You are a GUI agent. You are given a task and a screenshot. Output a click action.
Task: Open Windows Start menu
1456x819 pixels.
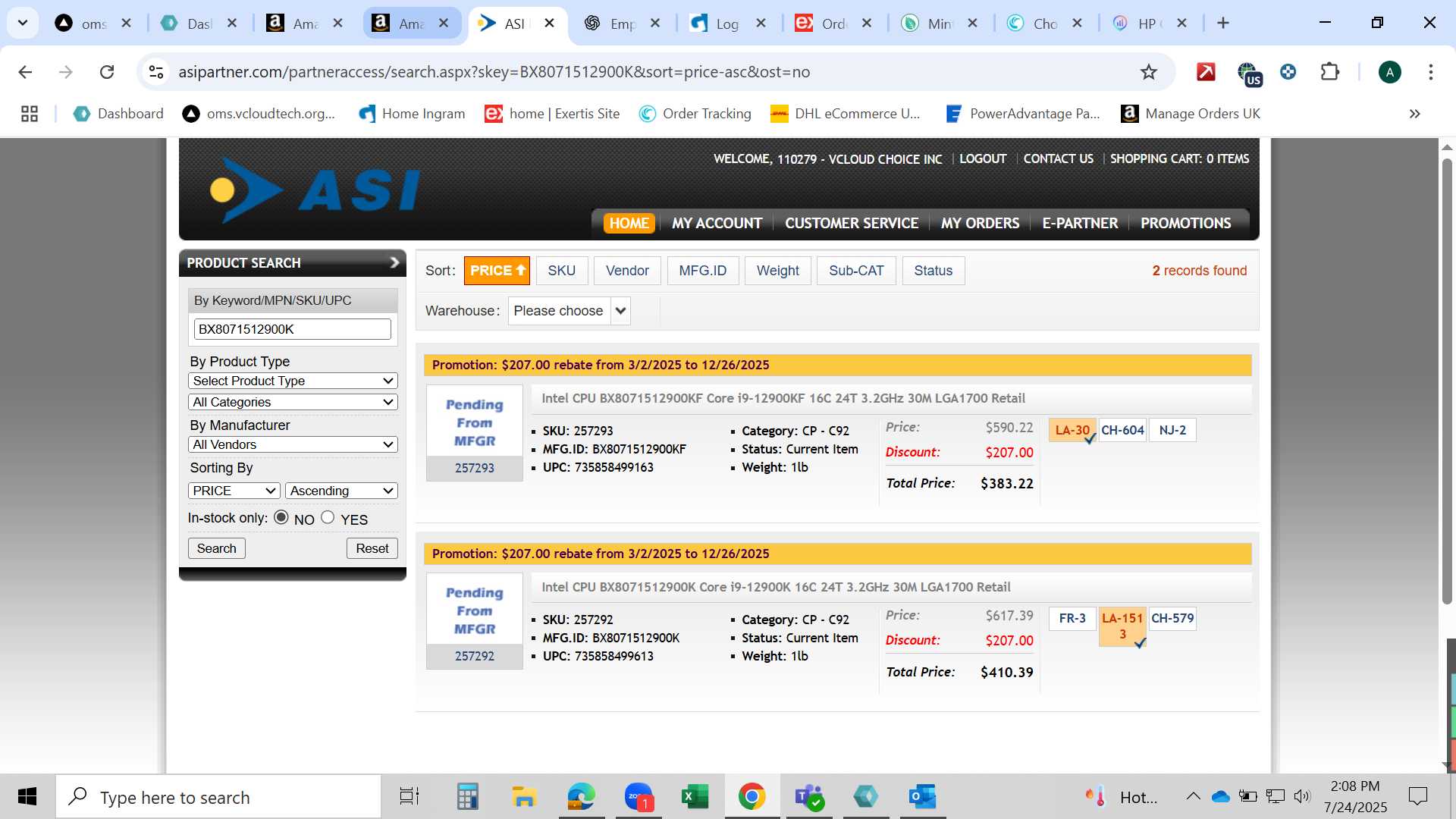[27, 797]
